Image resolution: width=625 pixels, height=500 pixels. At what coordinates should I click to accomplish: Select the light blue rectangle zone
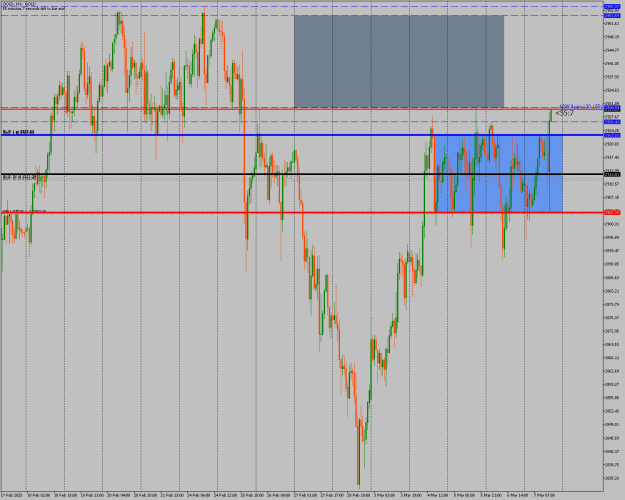[x=499, y=174]
